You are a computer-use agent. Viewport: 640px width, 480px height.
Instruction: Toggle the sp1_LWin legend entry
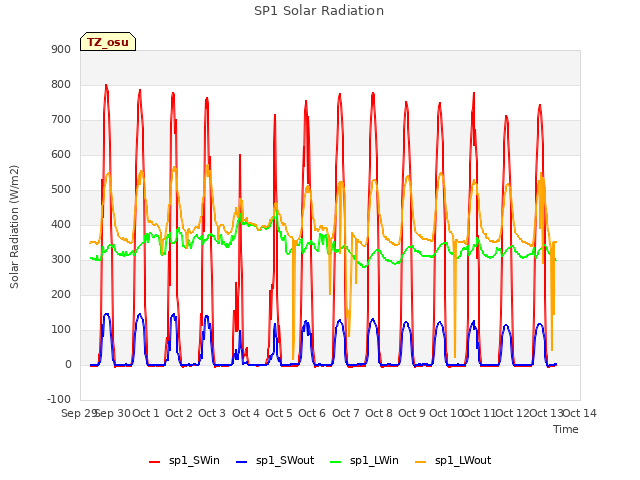pos(364,461)
